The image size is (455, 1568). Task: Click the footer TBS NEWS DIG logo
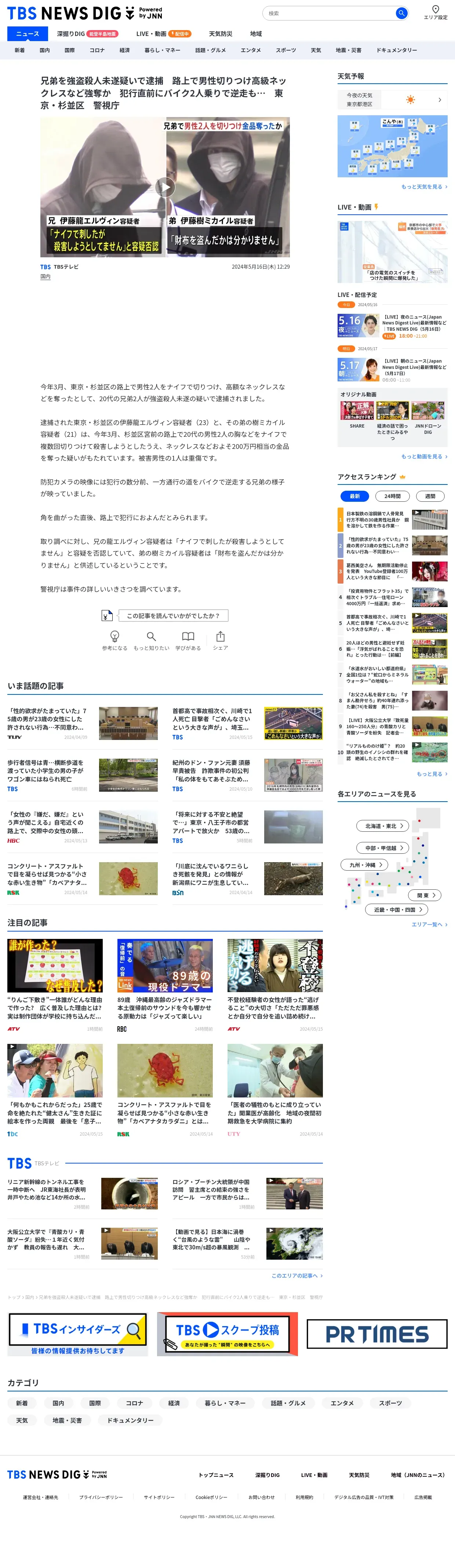coord(57,1474)
